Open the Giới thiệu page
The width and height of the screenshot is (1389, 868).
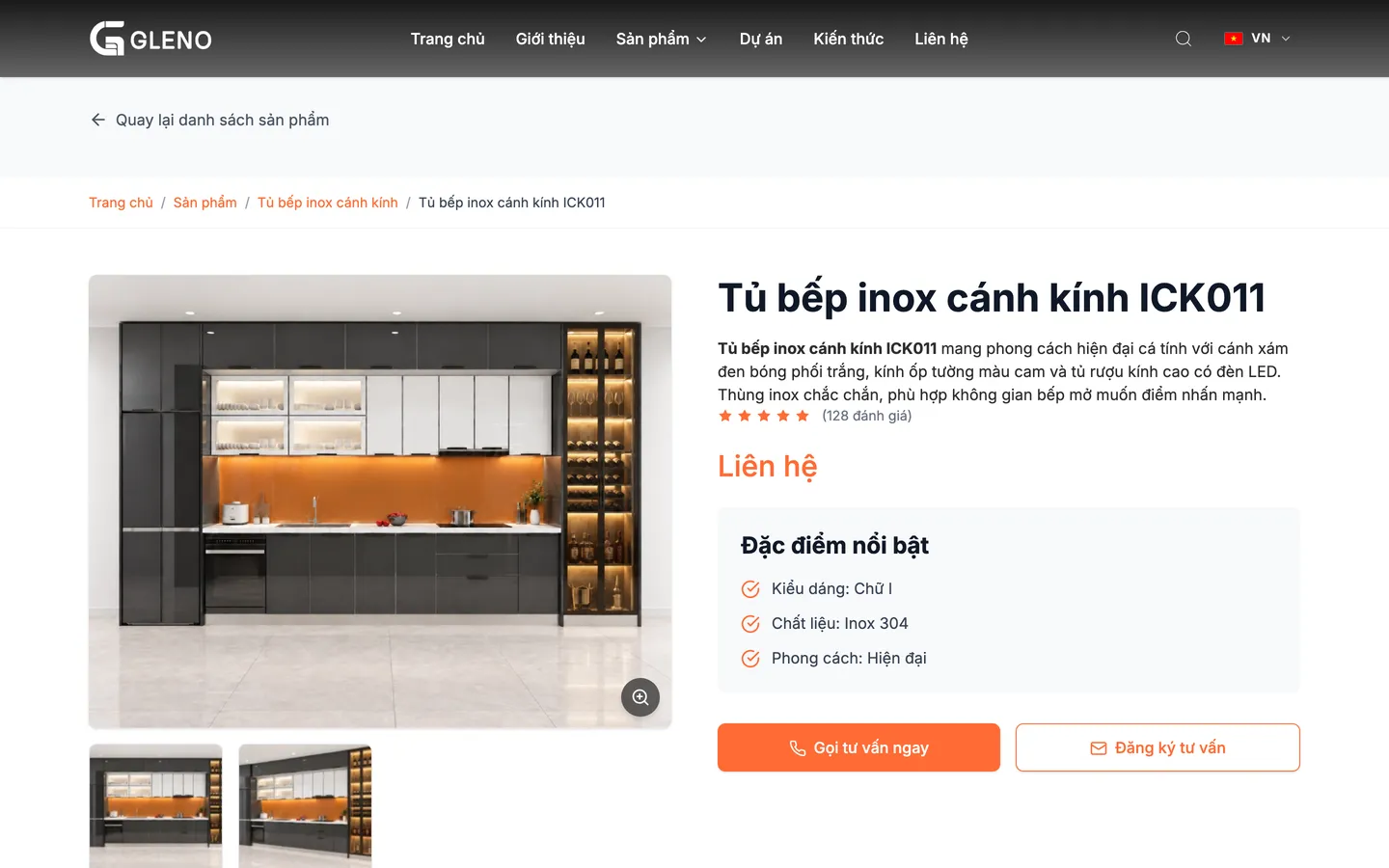551,39
